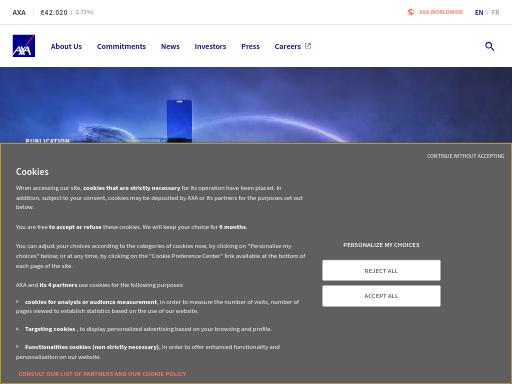The width and height of the screenshot is (512, 384).
Task: Click the AXA logo in header
Action: tap(24, 46)
